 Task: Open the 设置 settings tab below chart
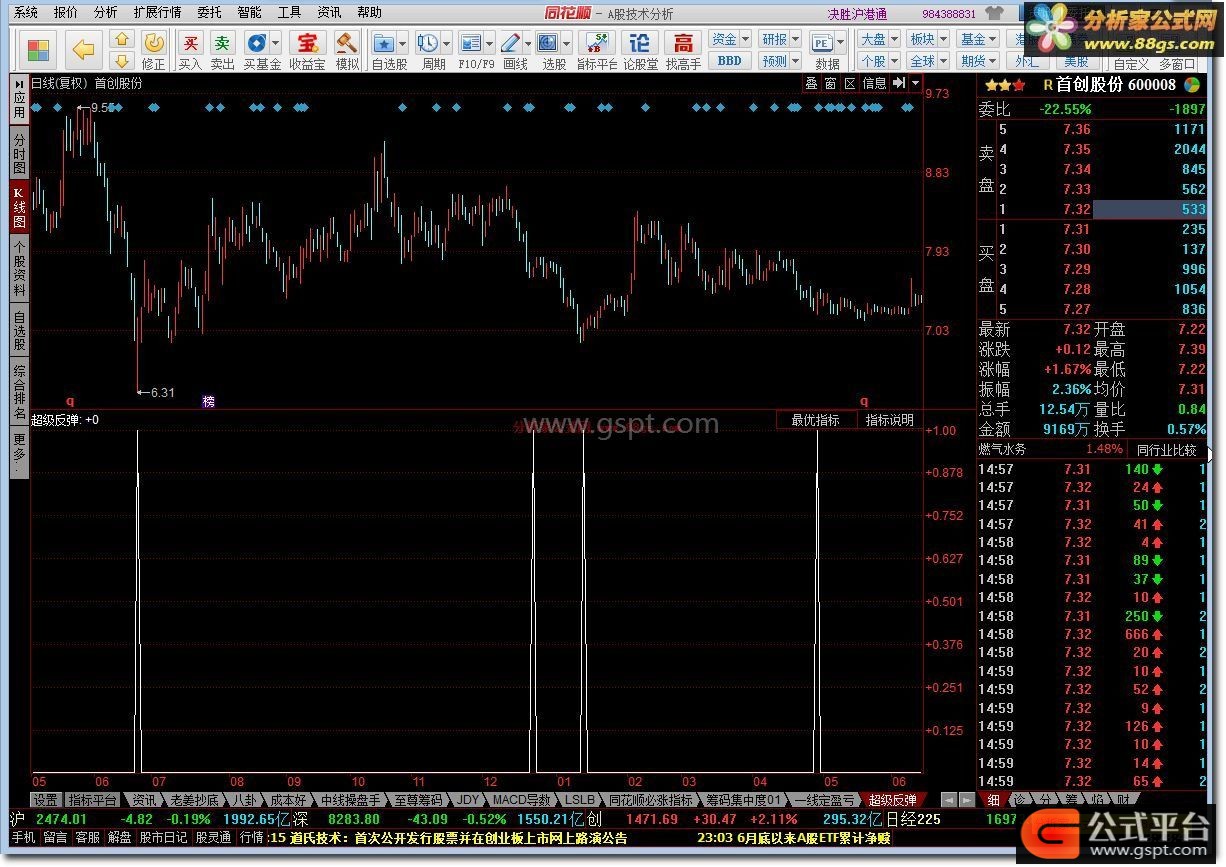pos(45,800)
